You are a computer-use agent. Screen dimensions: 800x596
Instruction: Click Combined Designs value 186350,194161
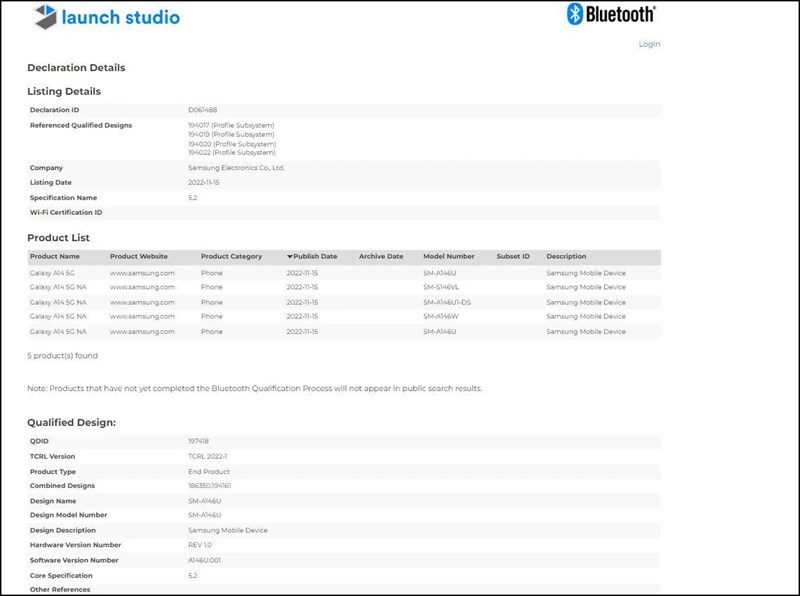(x=210, y=485)
